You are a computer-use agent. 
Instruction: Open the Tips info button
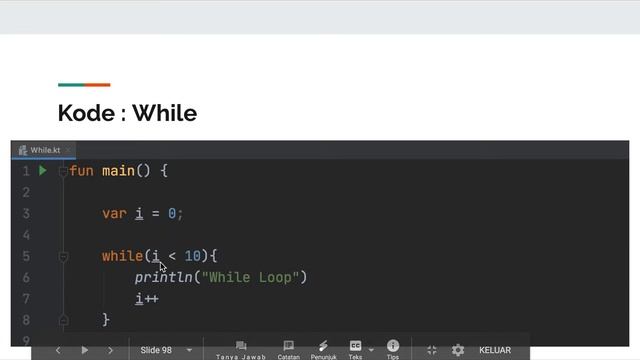(x=393, y=350)
